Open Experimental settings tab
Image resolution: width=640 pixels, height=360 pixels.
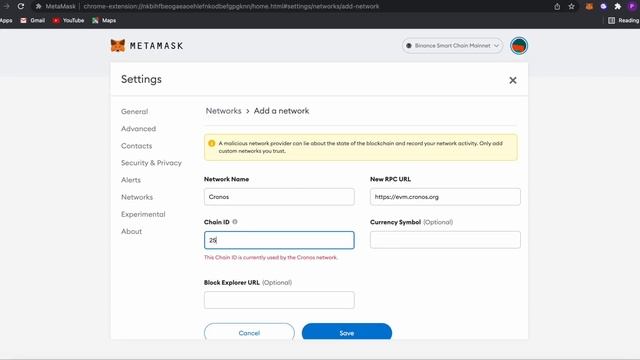click(x=143, y=214)
